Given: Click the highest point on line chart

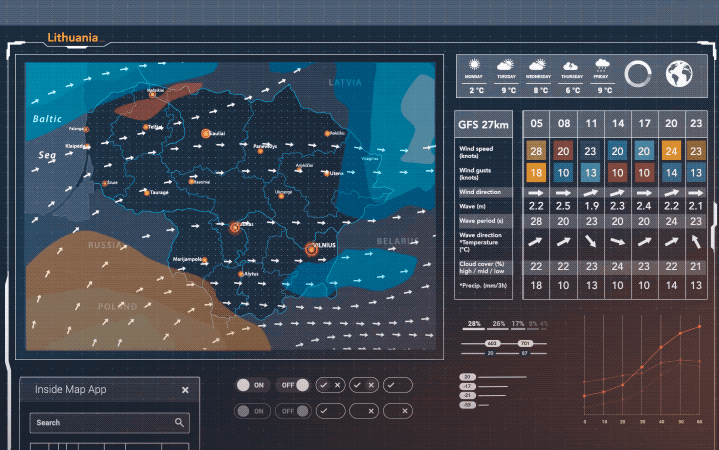Looking at the screenshot, I should (x=699, y=327).
